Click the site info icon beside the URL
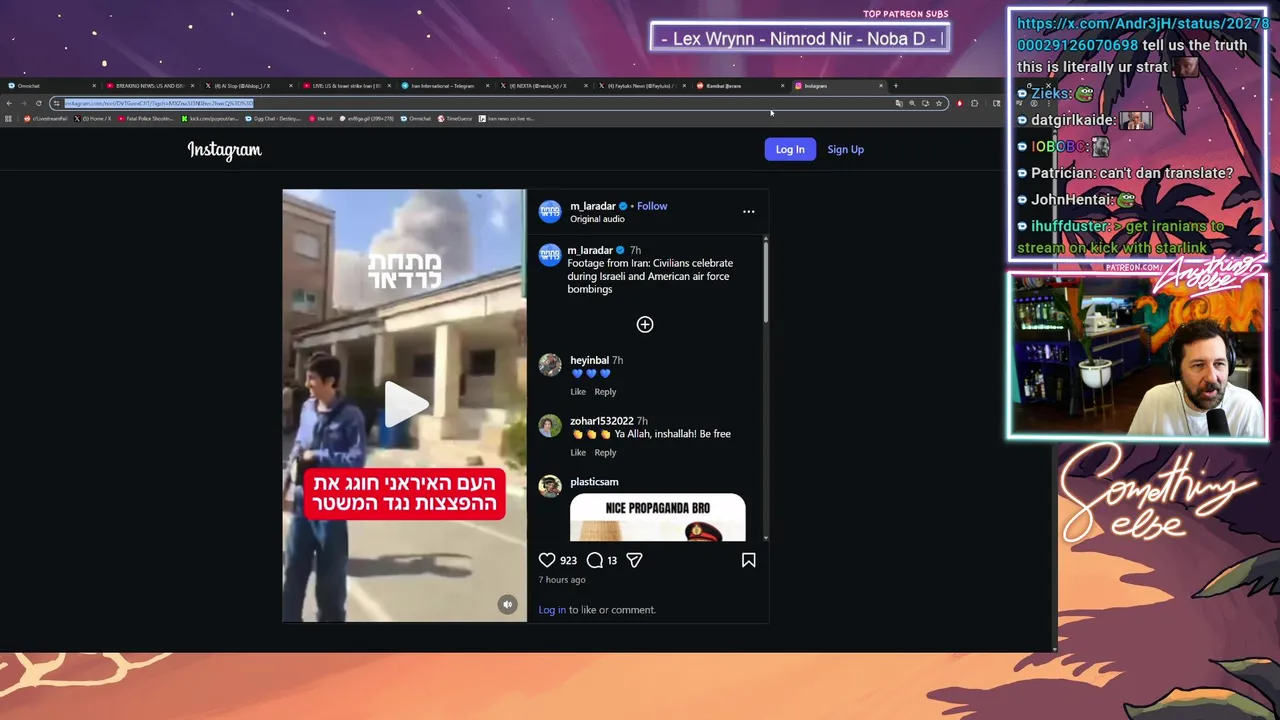The image size is (1280, 720). pyautogui.click(x=57, y=103)
